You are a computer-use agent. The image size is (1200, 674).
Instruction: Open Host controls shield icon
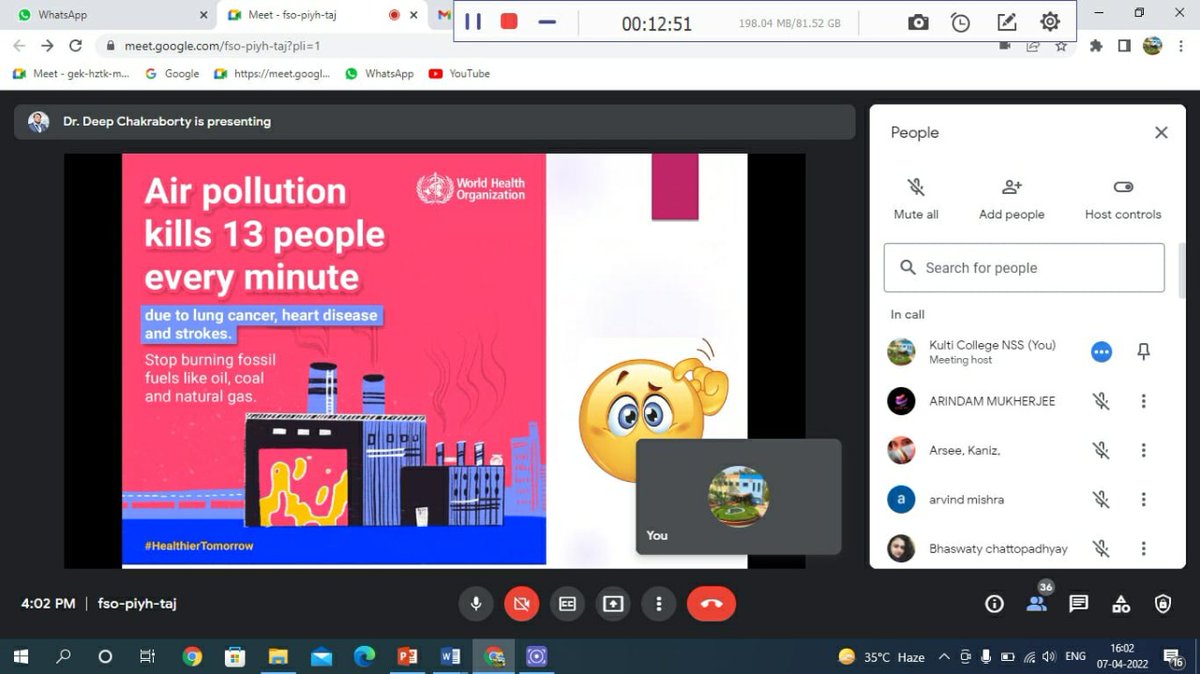pyautogui.click(x=1163, y=604)
